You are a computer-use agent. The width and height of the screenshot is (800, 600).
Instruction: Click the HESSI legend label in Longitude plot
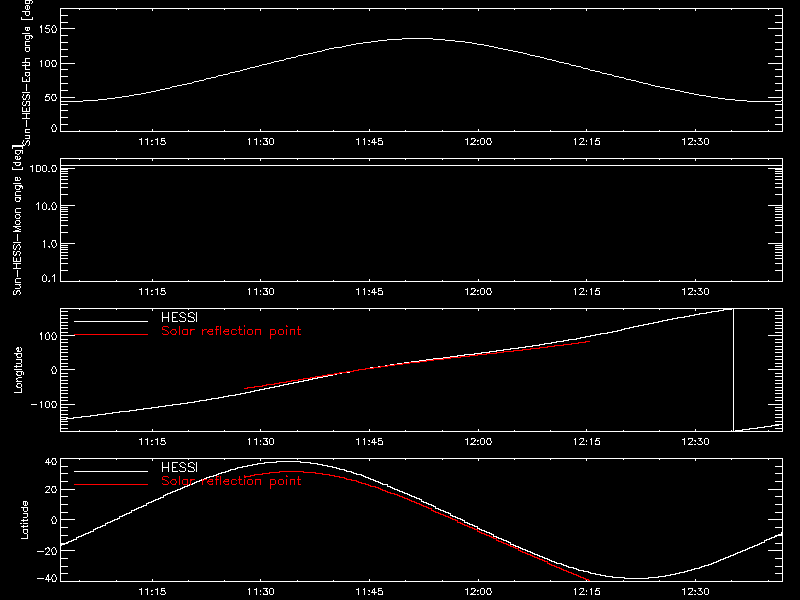coord(179,317)
